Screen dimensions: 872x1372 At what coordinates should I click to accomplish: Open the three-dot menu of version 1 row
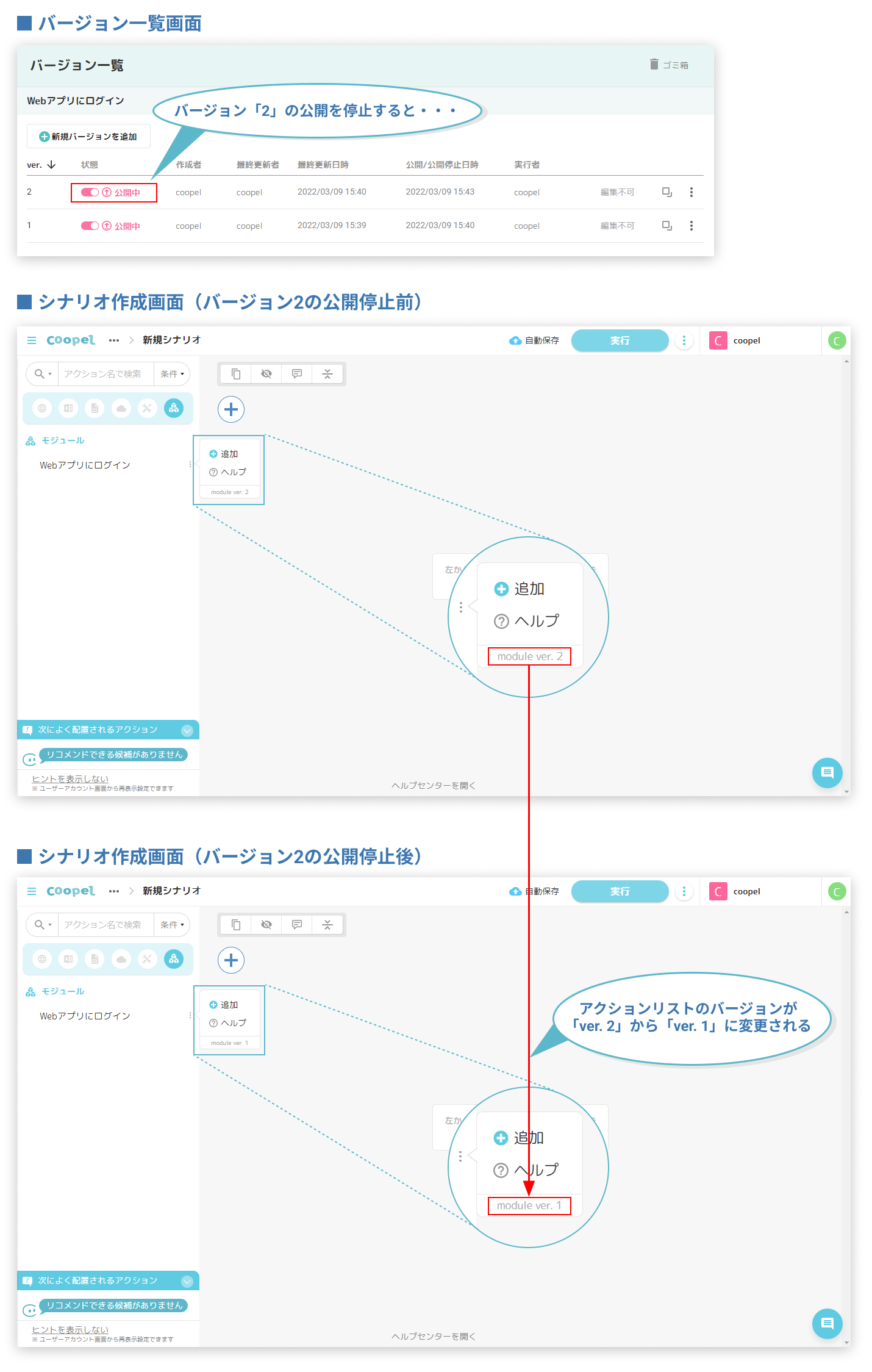(x=691, y=226)
